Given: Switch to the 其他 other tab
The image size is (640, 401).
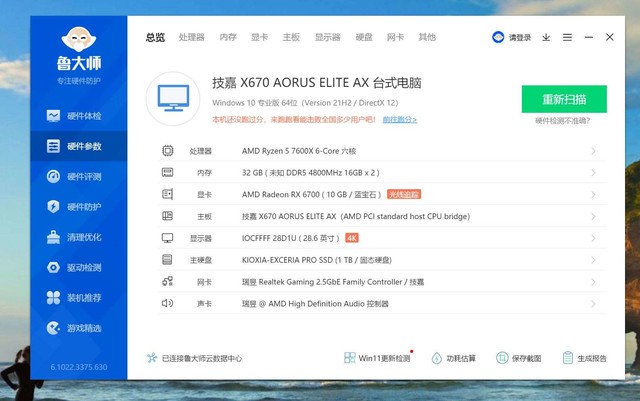Looking at the screenshot, I should pyautogui.click(x=427, y=37).
